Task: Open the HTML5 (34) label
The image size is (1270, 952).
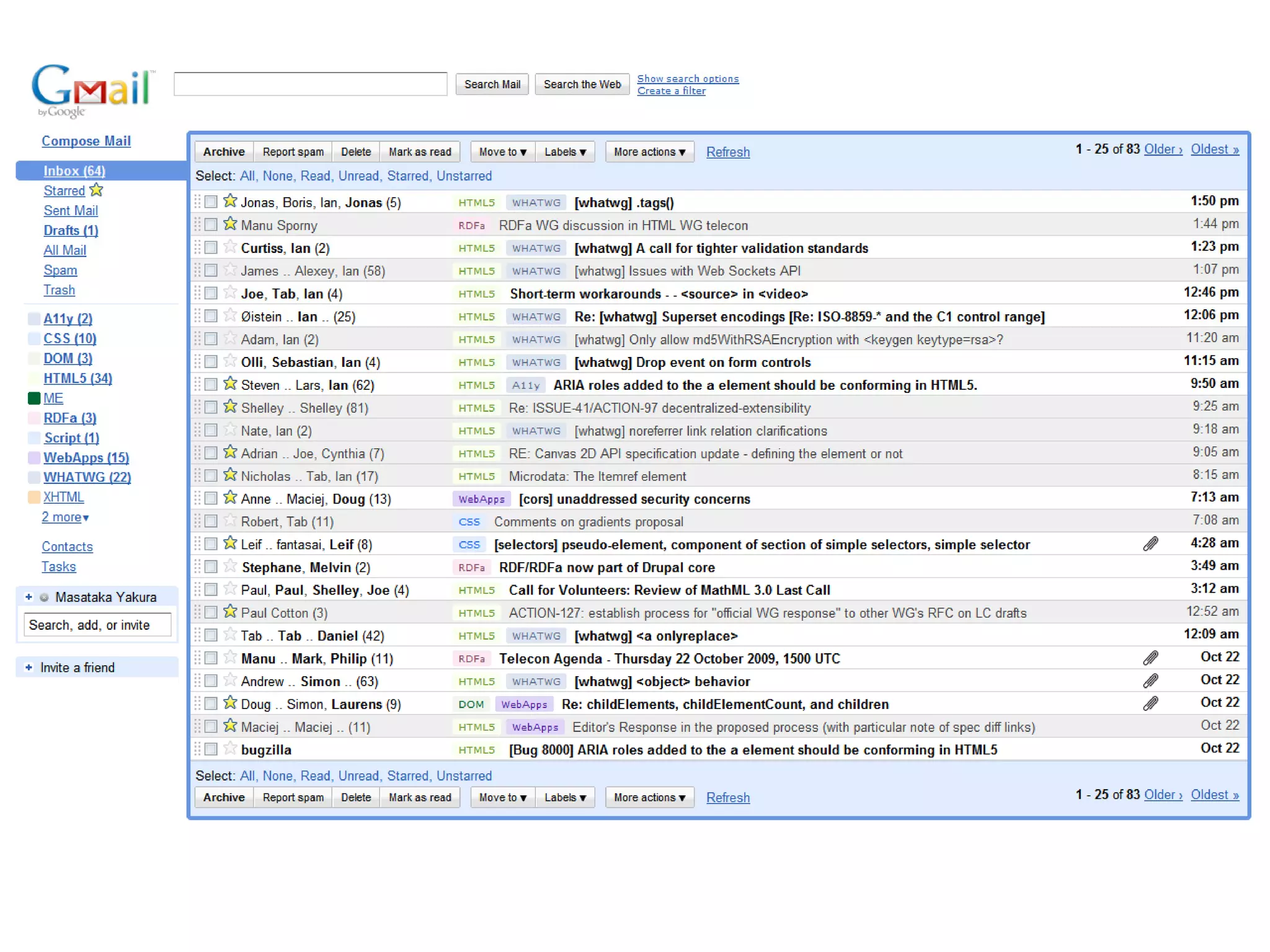Action: [x=78, y=378]
